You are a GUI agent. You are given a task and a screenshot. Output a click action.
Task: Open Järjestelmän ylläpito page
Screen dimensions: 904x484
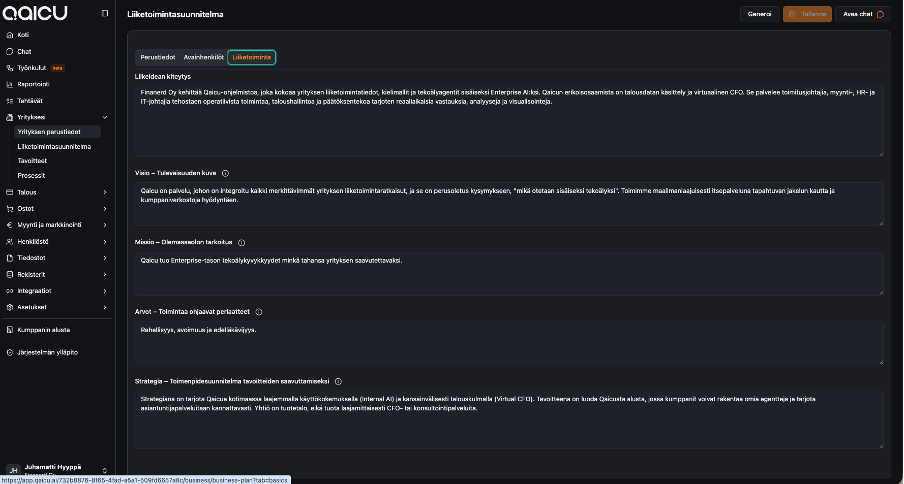[x=47, y=352]
